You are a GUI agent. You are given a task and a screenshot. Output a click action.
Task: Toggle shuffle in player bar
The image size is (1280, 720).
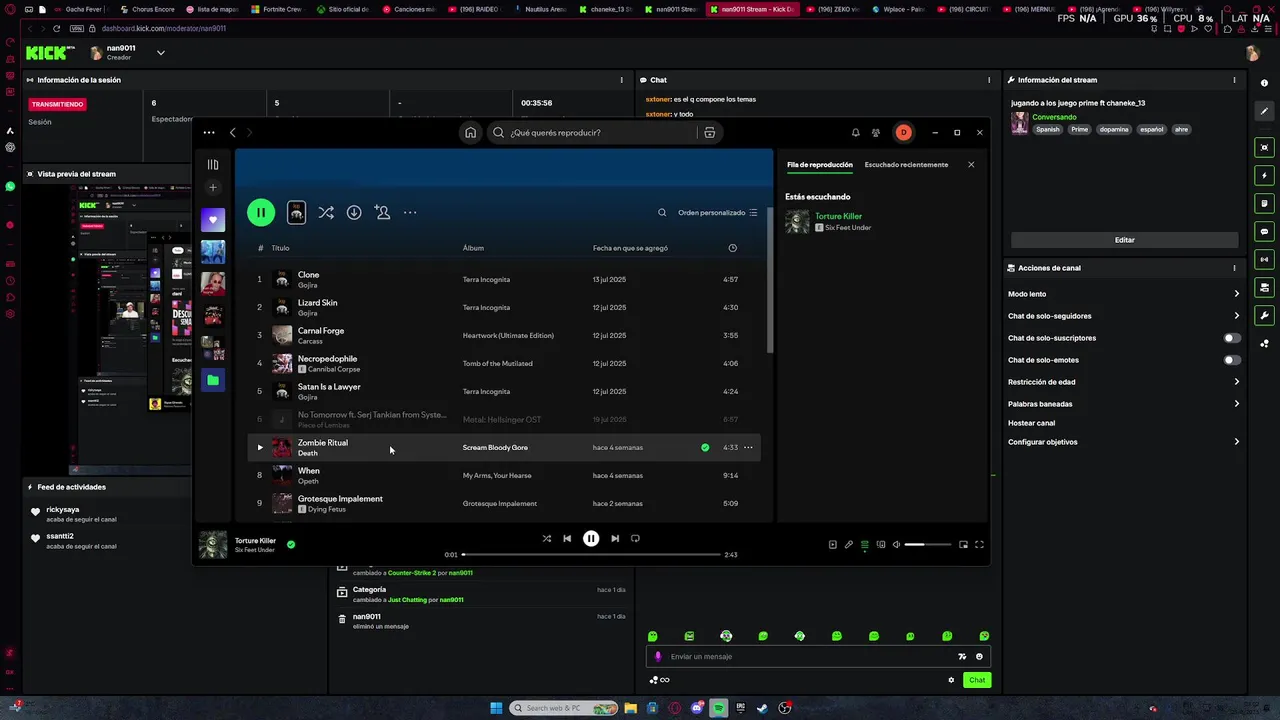pos(547,538)
